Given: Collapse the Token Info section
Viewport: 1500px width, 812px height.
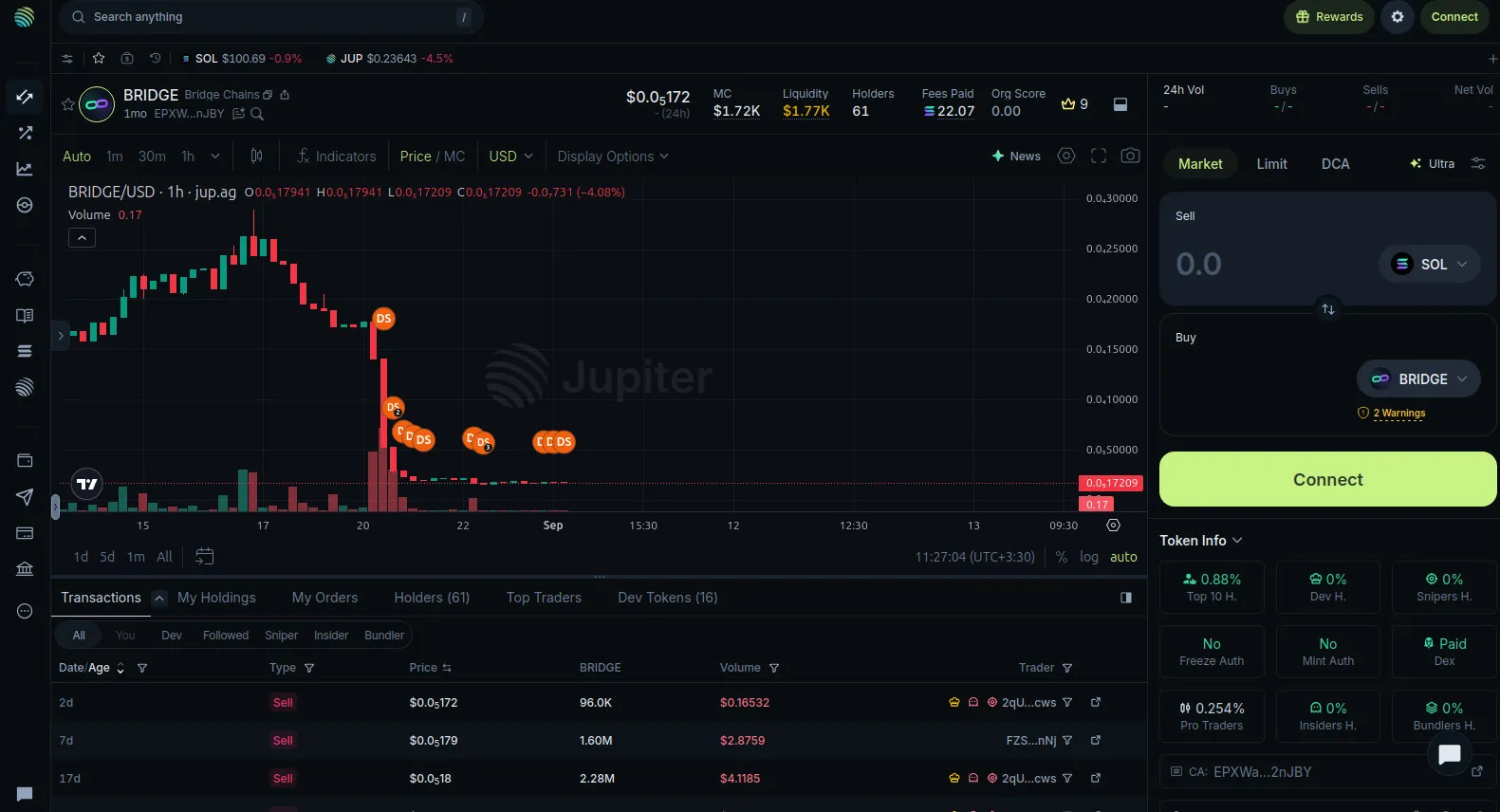Looking at the screenshot, I should click(x=1201, y=541).
